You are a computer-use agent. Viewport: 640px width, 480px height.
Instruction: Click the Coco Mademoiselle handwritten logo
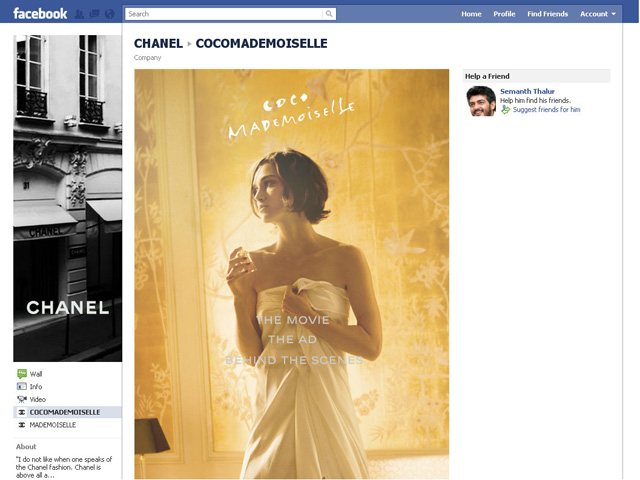click(x=291, y=116)
